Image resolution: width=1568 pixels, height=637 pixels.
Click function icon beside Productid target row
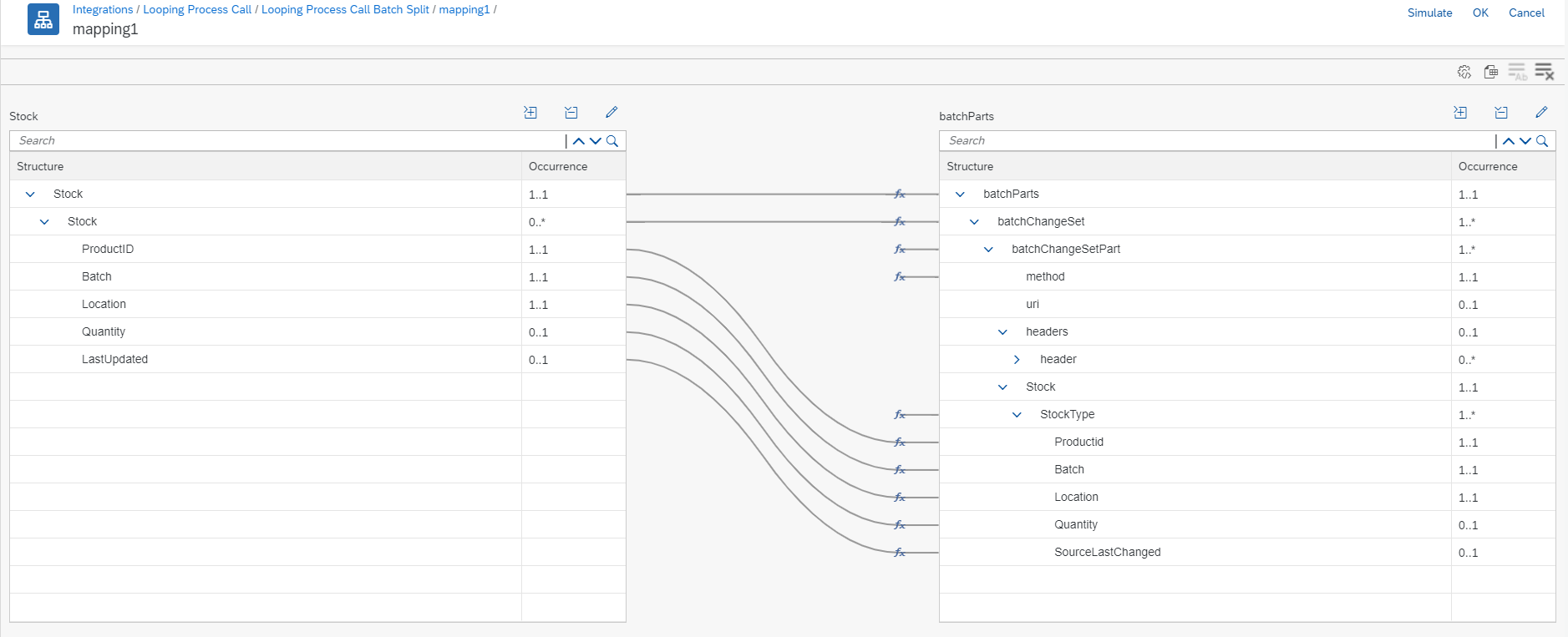pyautogui.click(x=900, y=442)
